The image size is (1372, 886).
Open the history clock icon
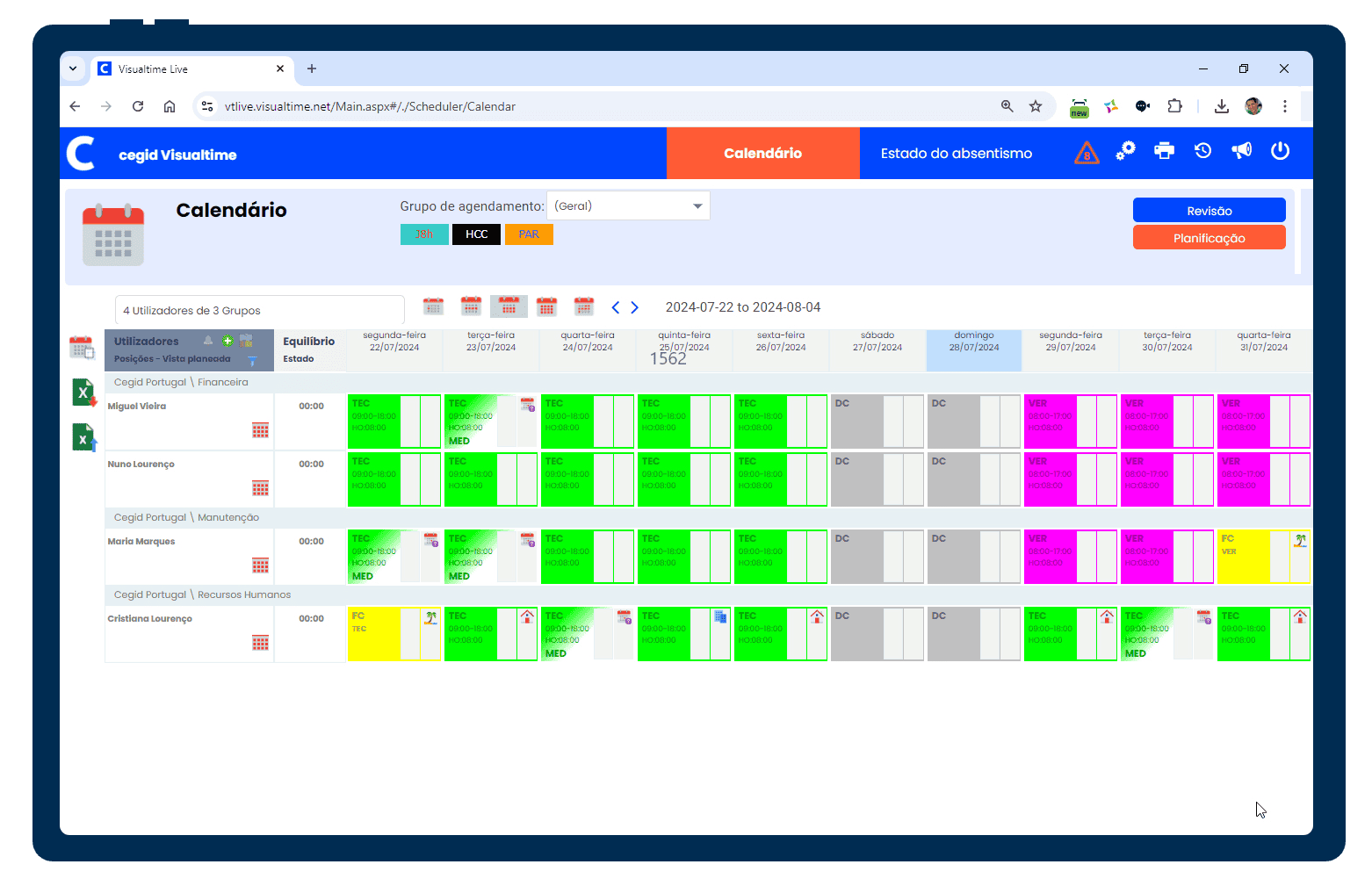[1202, 151]
